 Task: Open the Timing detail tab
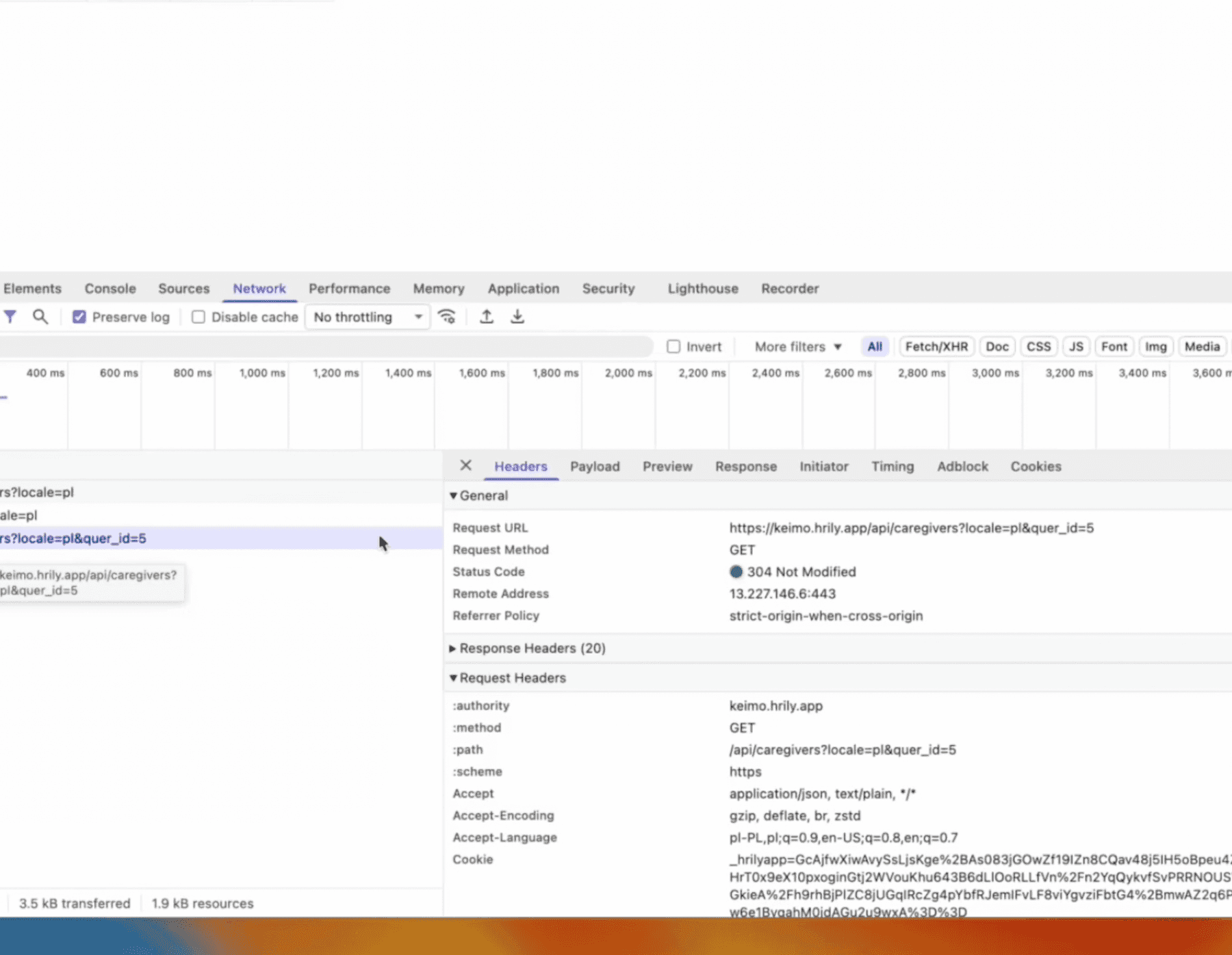(893, 467)
